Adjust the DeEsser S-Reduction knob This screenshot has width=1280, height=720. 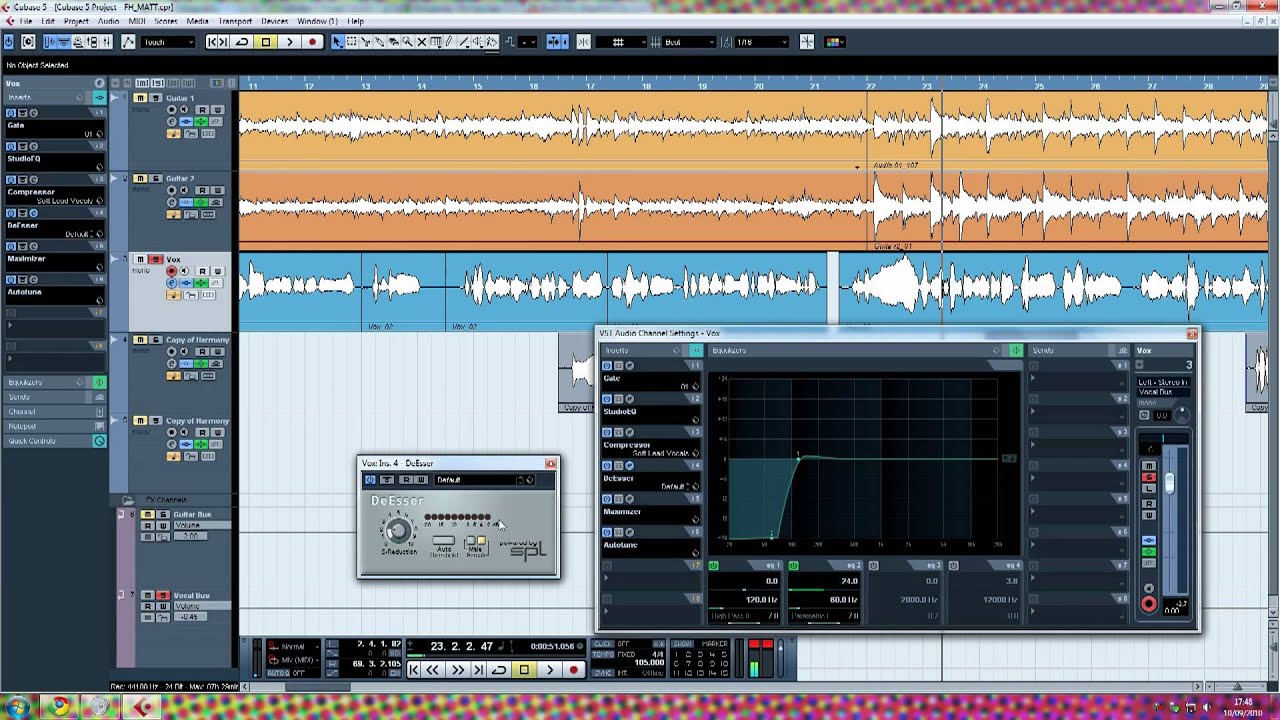pos(398,530)
